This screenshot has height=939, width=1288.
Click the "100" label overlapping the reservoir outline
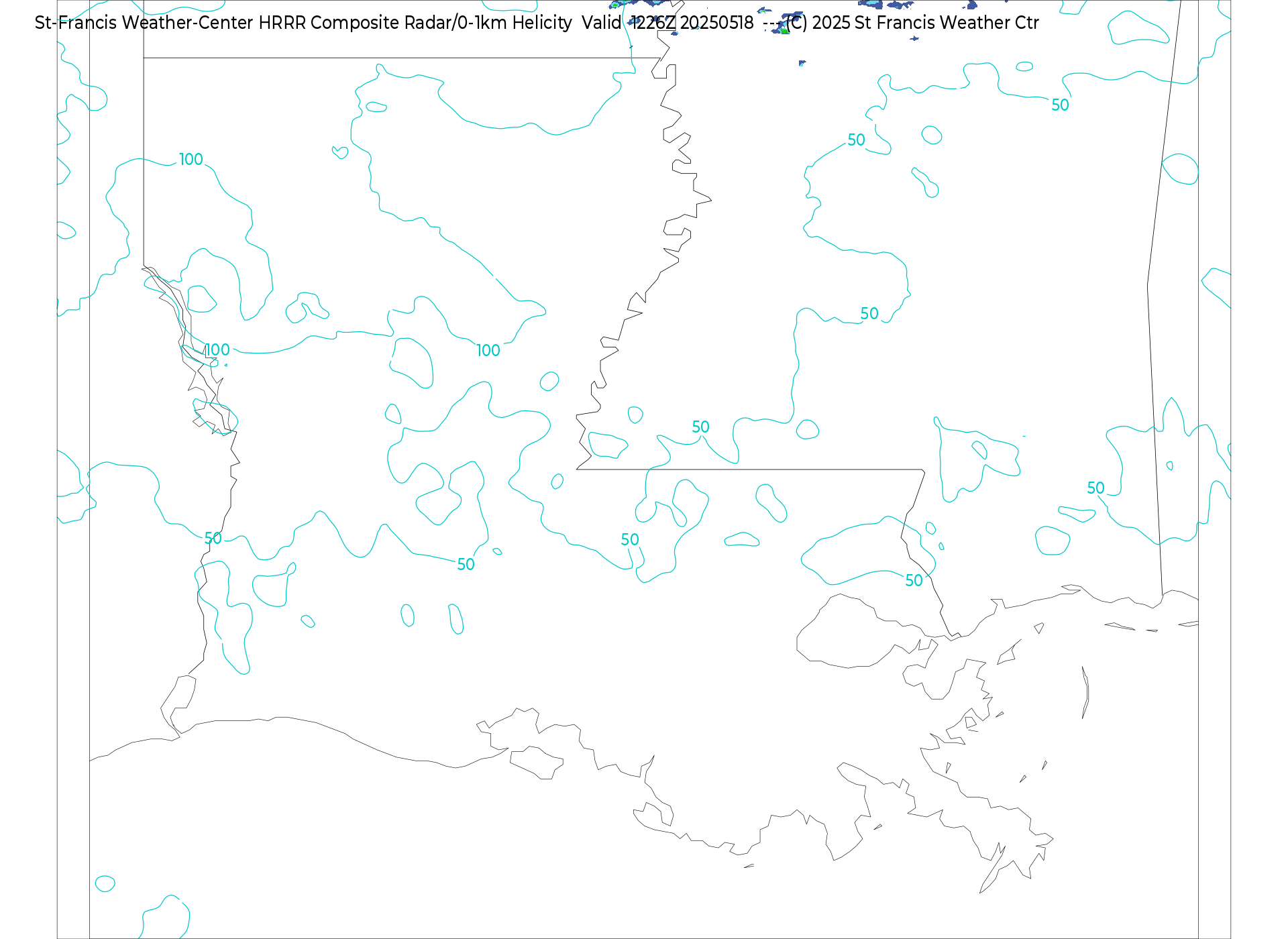(x=217, y=349)
